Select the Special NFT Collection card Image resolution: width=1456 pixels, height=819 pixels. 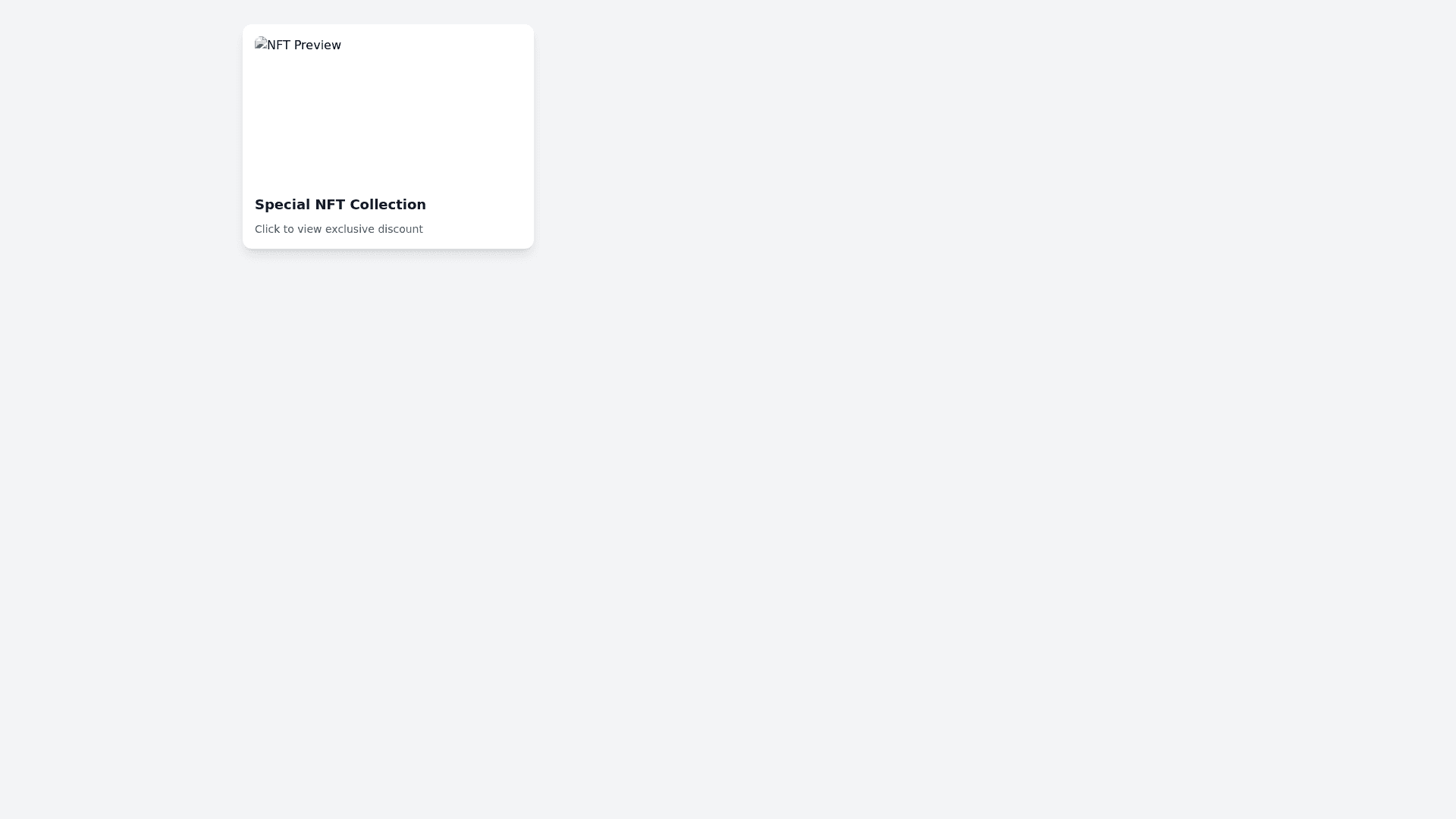pos(388,136)
